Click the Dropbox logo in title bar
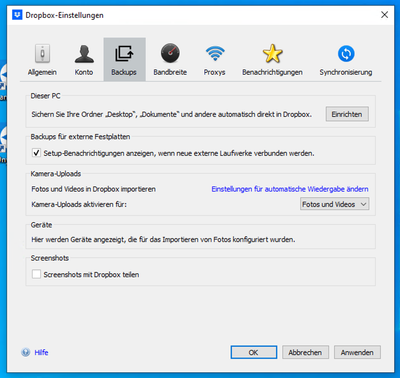Image resolution: width=400 pixels, height=378 pixels. point(17,15)
